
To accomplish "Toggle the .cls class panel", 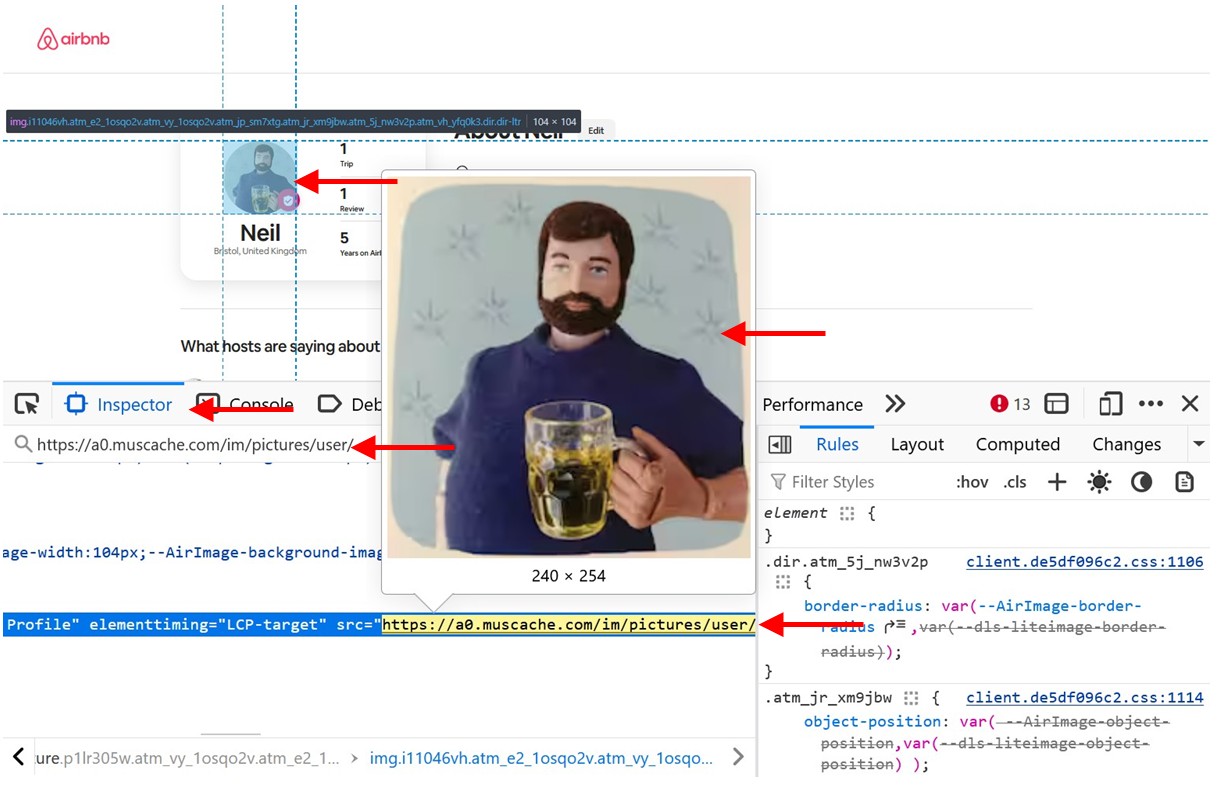I will click(1015, 482).
